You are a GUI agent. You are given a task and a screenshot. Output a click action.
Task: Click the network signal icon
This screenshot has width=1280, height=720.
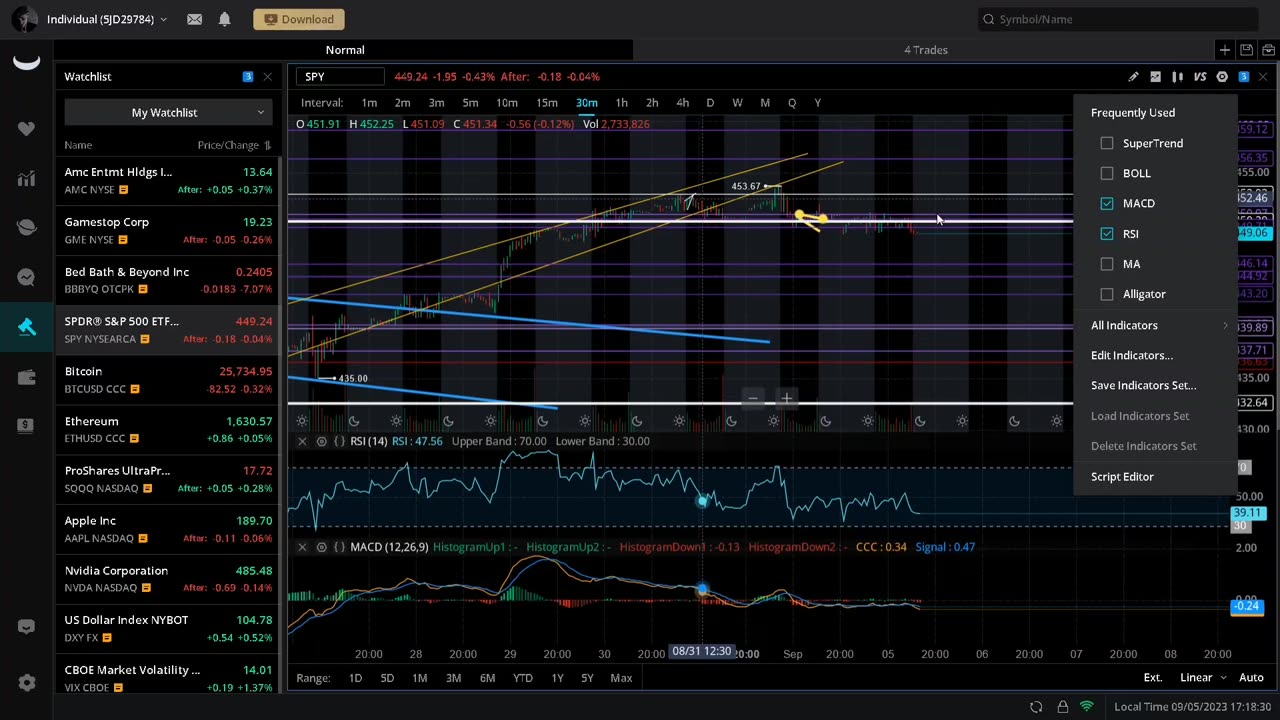pyautogui.click(x=1087, y=707)
